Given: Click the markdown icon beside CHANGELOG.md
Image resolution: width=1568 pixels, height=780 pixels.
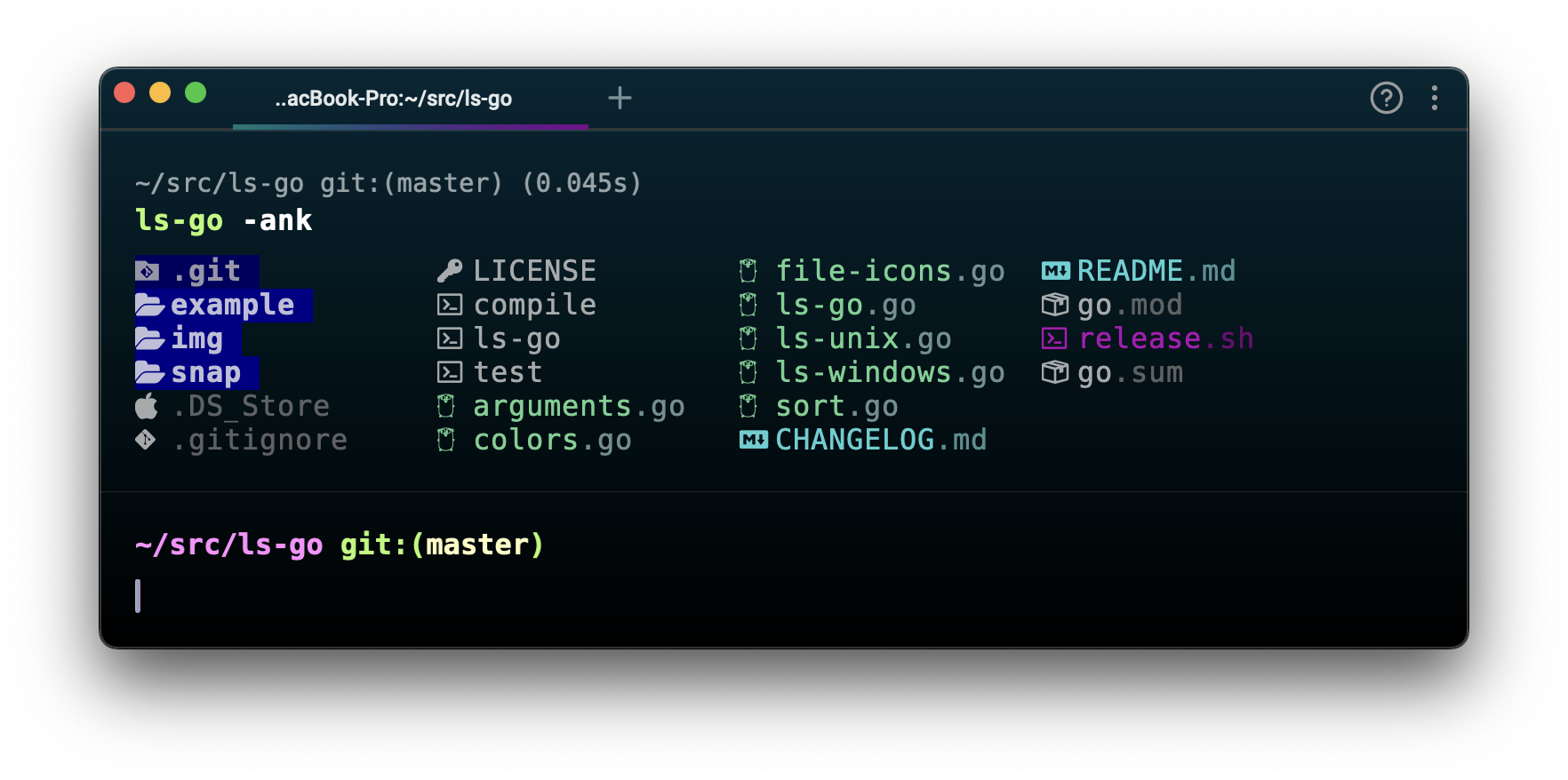Looking at the screenshot, I should click(754, 440).
